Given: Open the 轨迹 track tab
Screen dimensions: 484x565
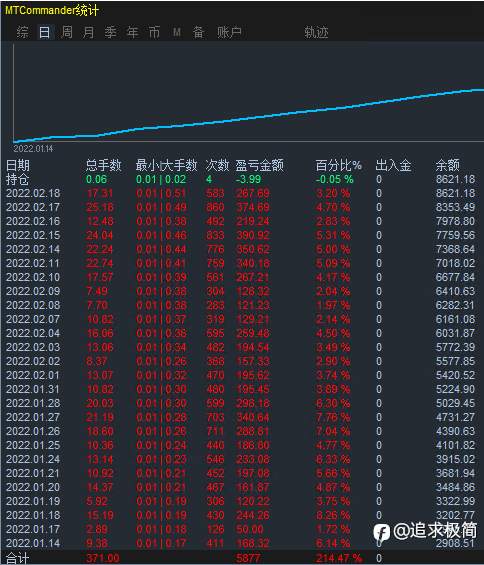Looking at the screenshot, I should [316, 32].
